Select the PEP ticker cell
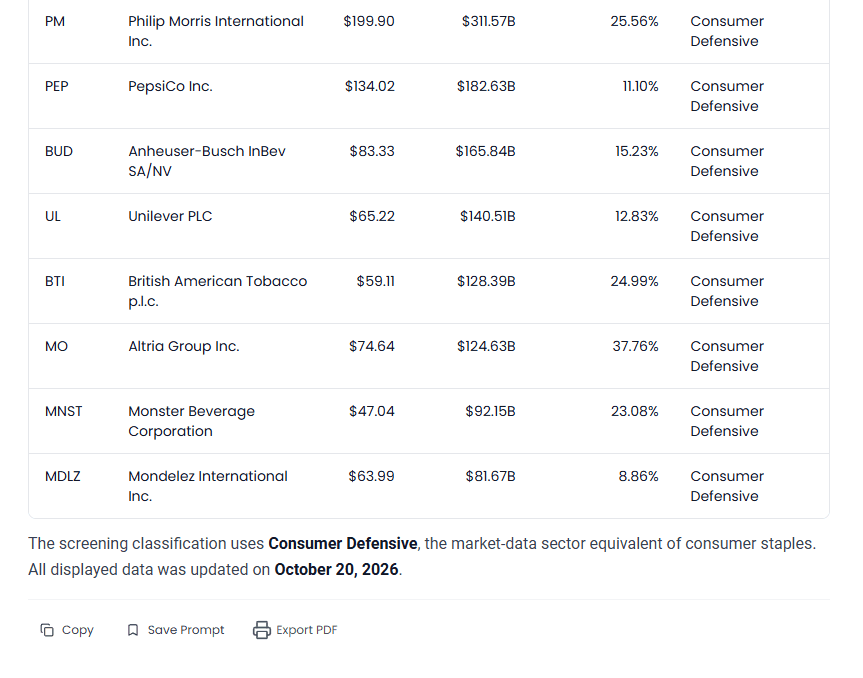 click(57, 86)
